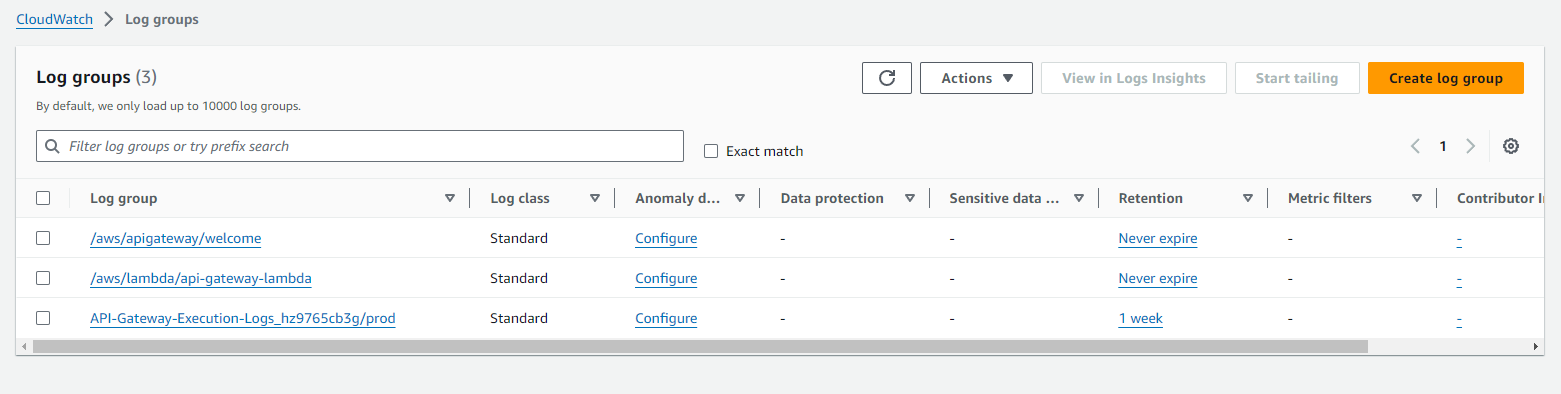
Task: Click Standard in the api-gateway-lambda row
Action: [519, 278]
